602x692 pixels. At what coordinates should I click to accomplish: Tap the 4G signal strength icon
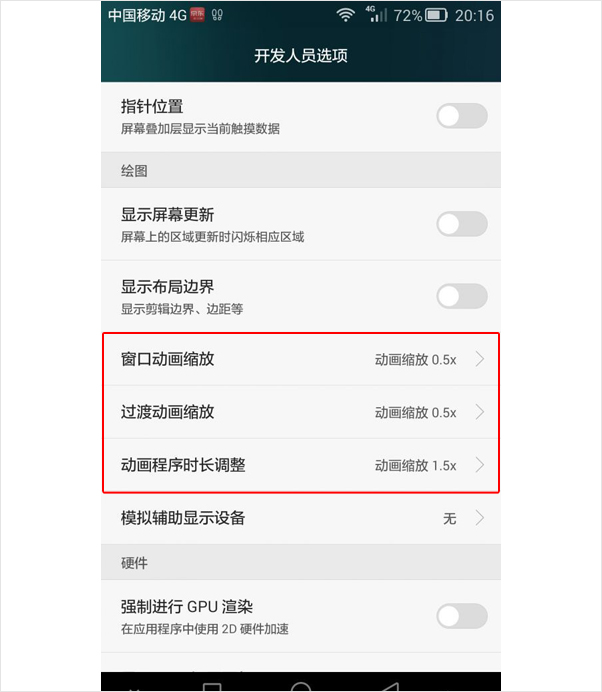[x=376, y=15]
